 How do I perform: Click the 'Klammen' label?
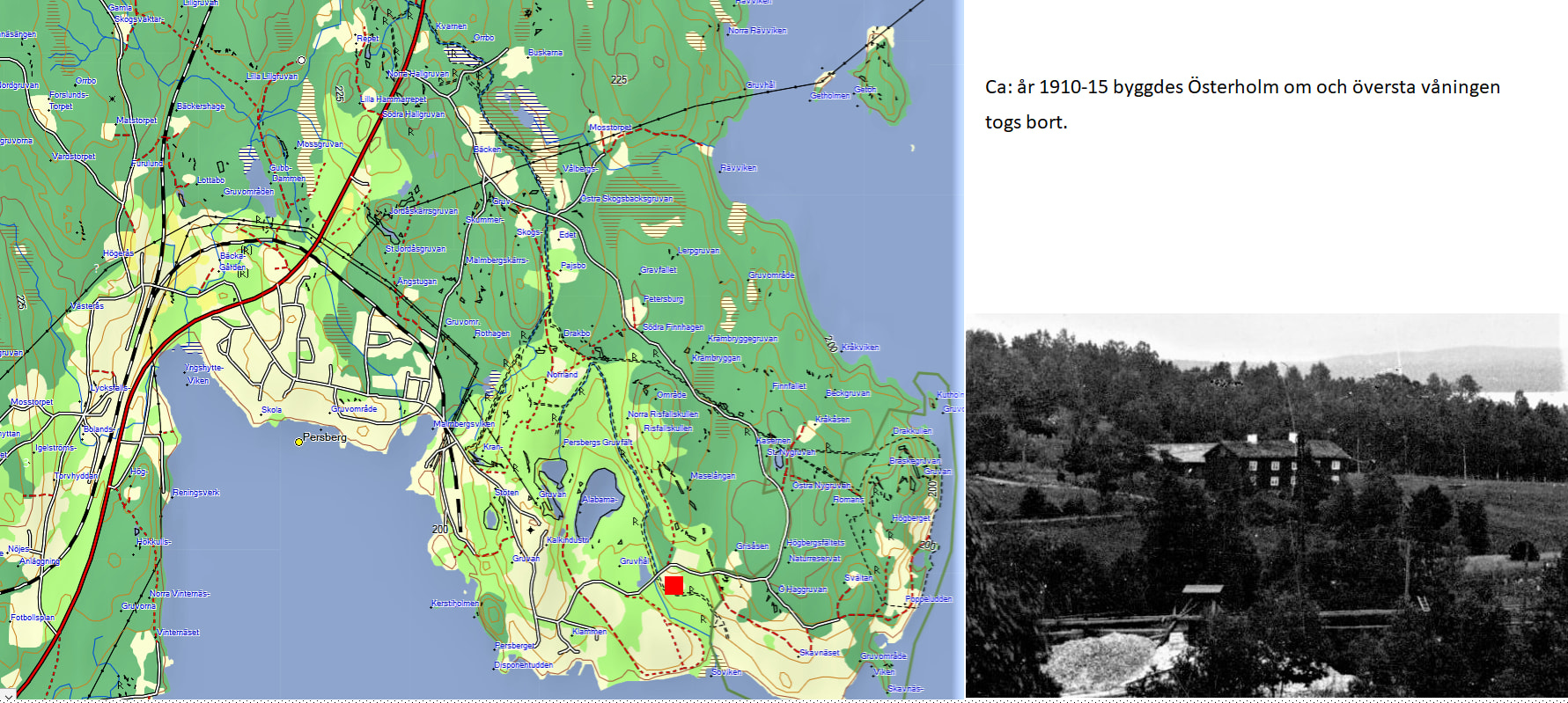[589, 632]
